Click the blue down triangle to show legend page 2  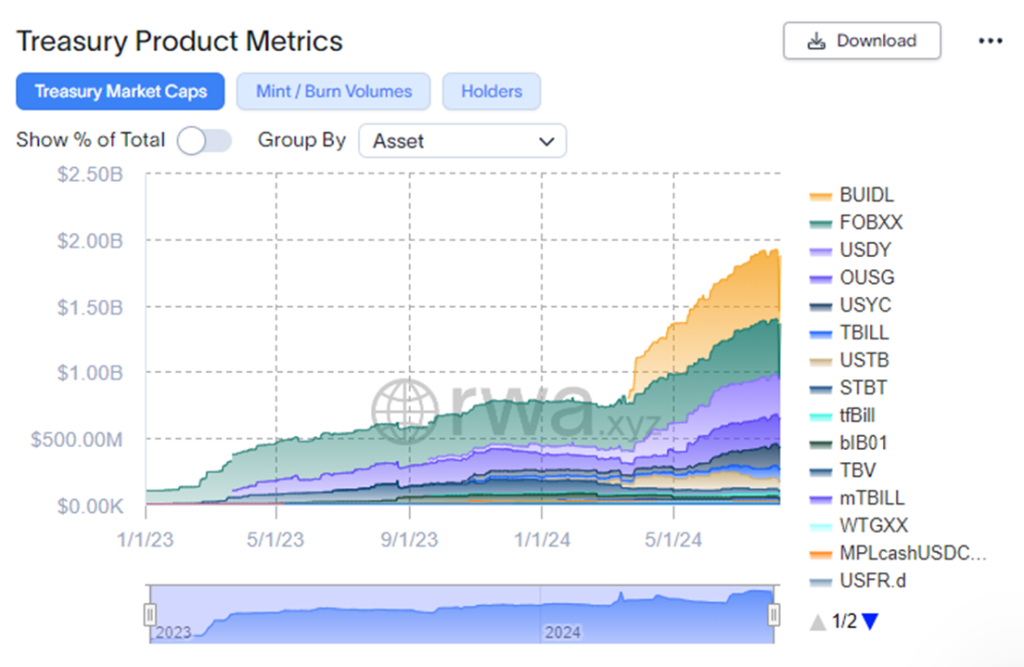869,621
